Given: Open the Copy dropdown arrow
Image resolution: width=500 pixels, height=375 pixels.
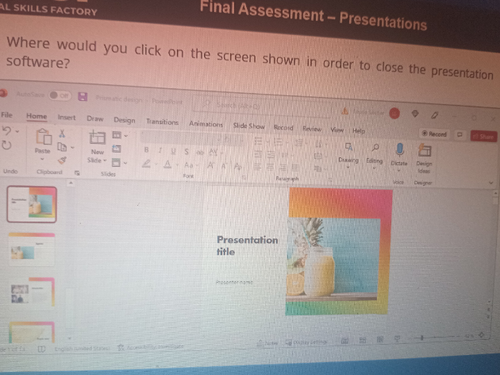Looking at the screenshot, I should 72,147.
